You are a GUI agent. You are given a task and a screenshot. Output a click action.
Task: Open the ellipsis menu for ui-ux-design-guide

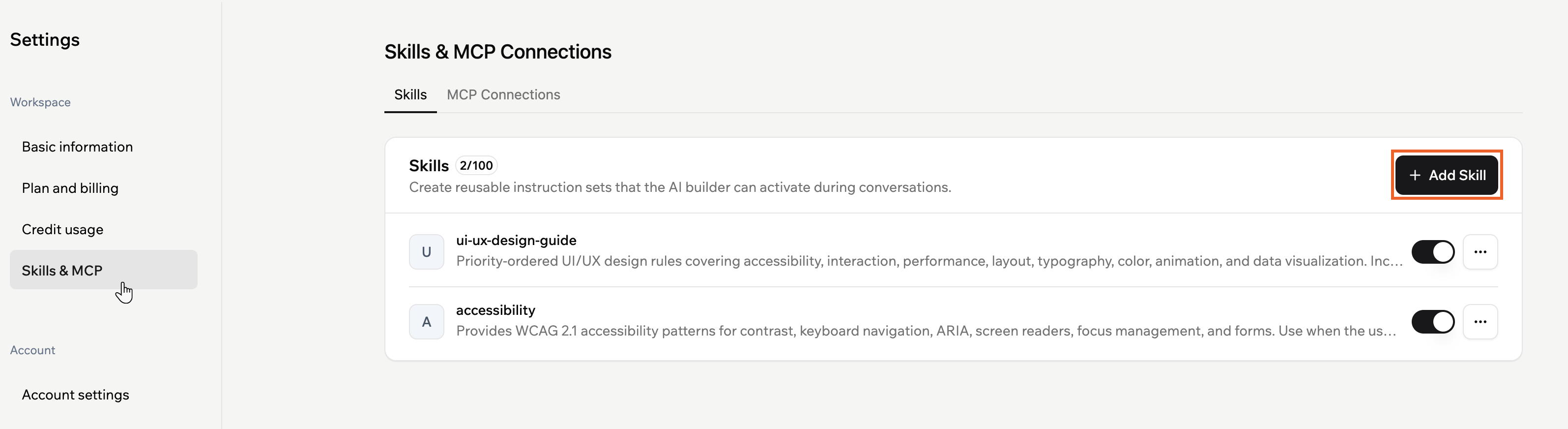1481,252
